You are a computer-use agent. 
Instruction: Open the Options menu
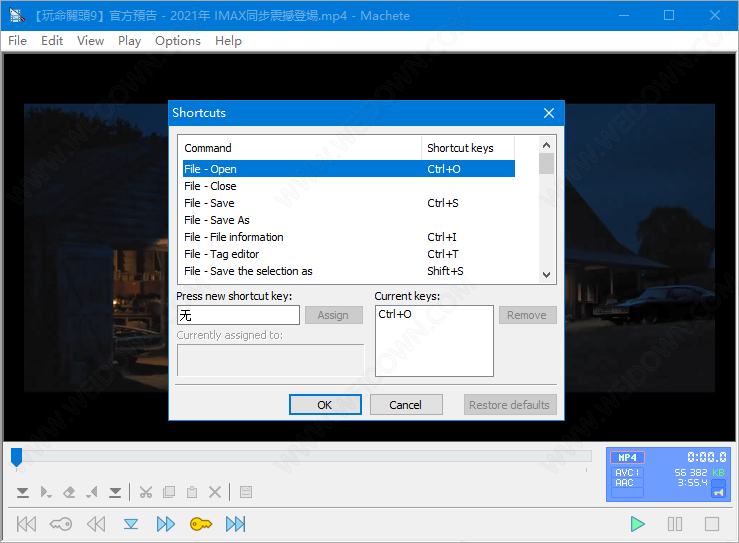(178, 41)
